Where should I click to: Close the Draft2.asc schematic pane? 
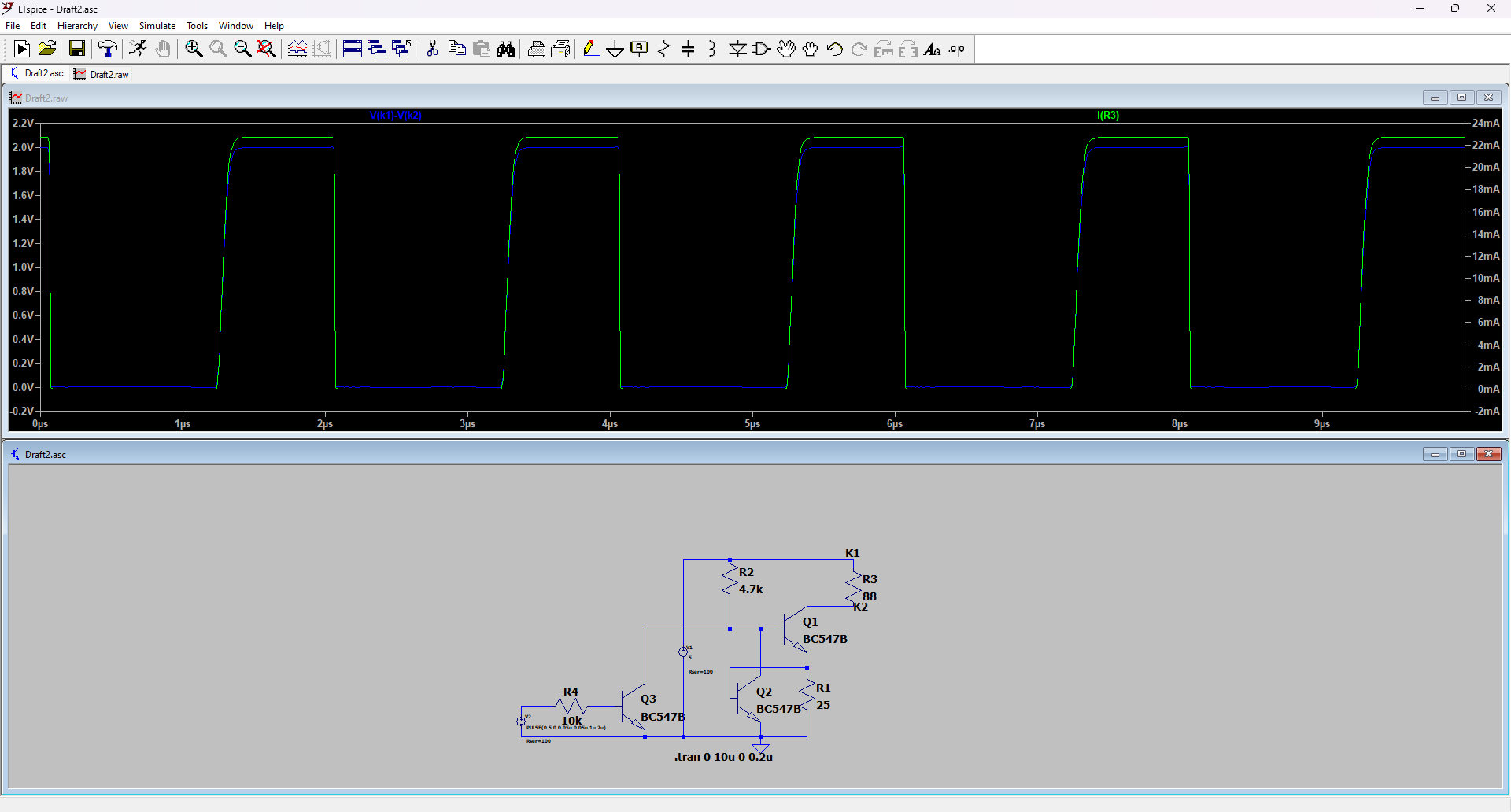click(x=1488, y=454)
